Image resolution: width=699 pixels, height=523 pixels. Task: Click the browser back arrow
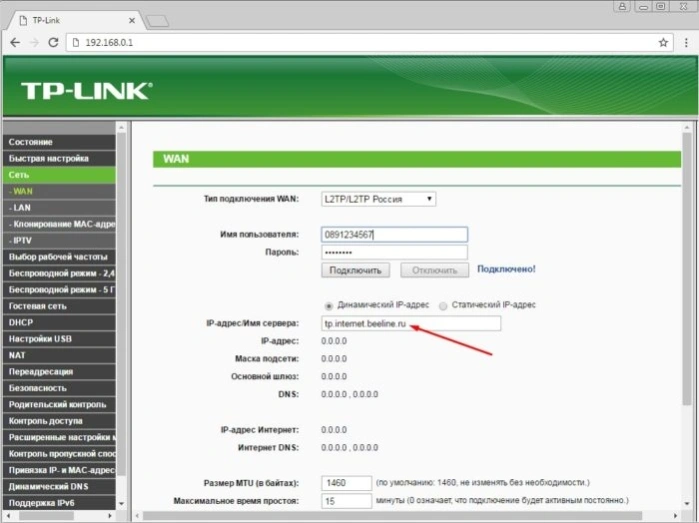[15, 42]
